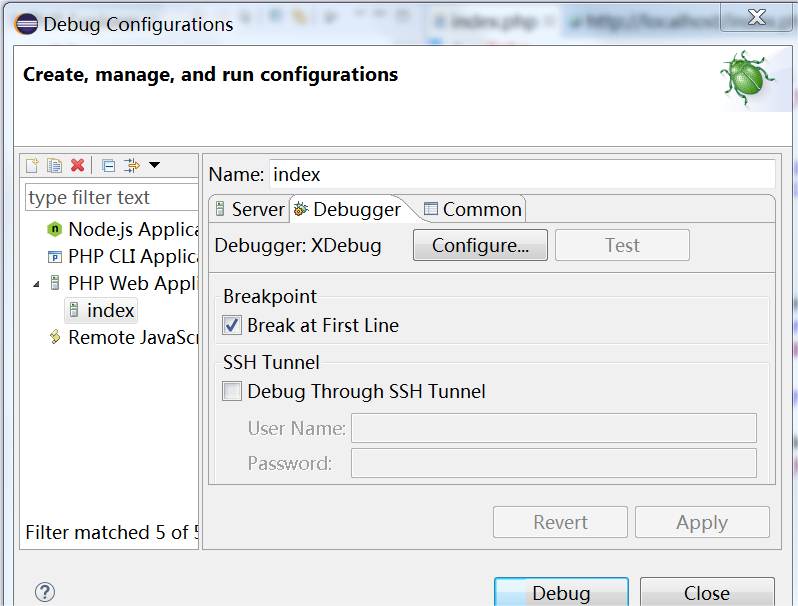Collapse the PHP Web Application tree node
The width and height of the screenshot is (798, 606).
pos(37,284)
